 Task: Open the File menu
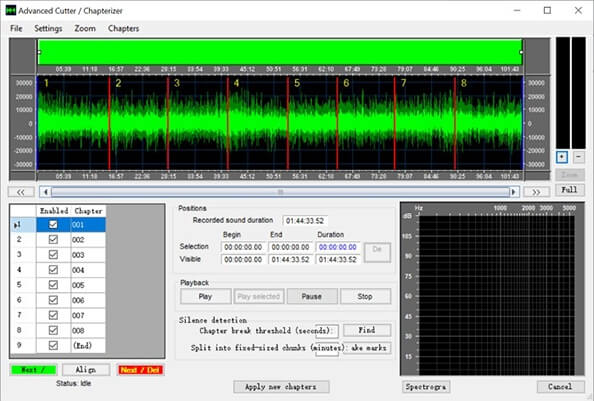click(x=16, y=29)
